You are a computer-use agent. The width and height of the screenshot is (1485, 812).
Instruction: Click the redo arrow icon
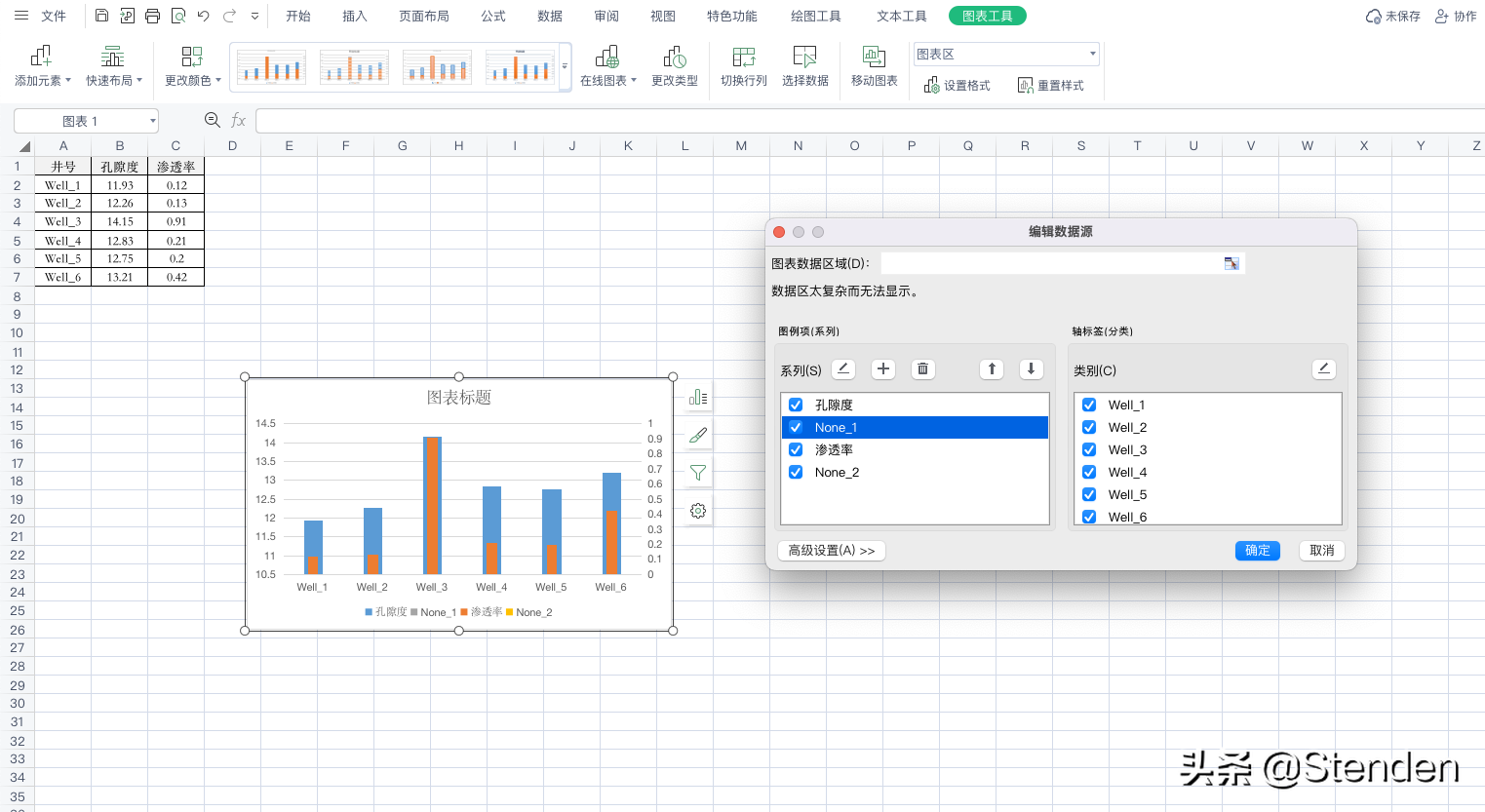click(x=229, y=16)
